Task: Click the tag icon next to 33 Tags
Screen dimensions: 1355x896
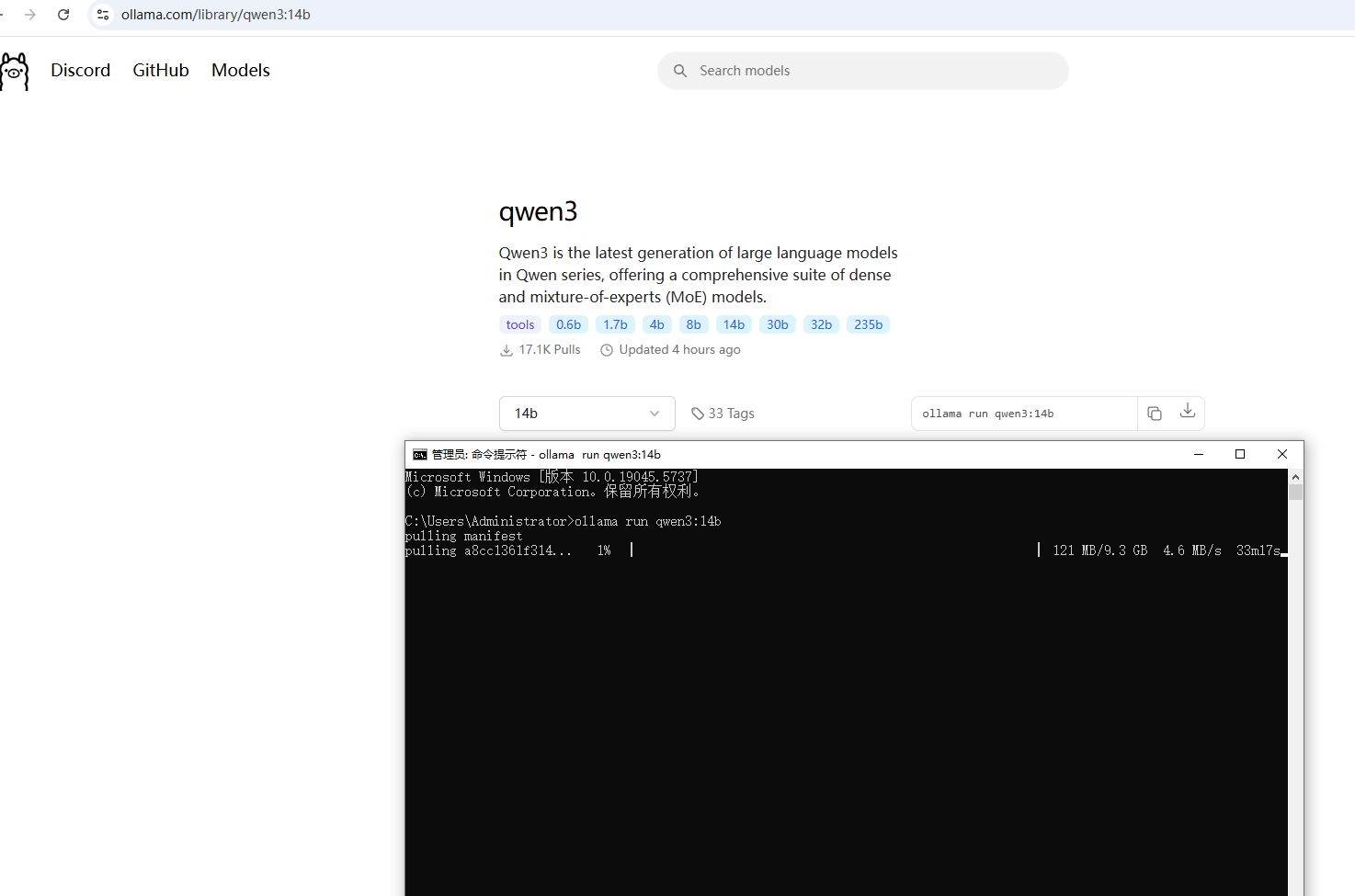Action: point(698,414)
